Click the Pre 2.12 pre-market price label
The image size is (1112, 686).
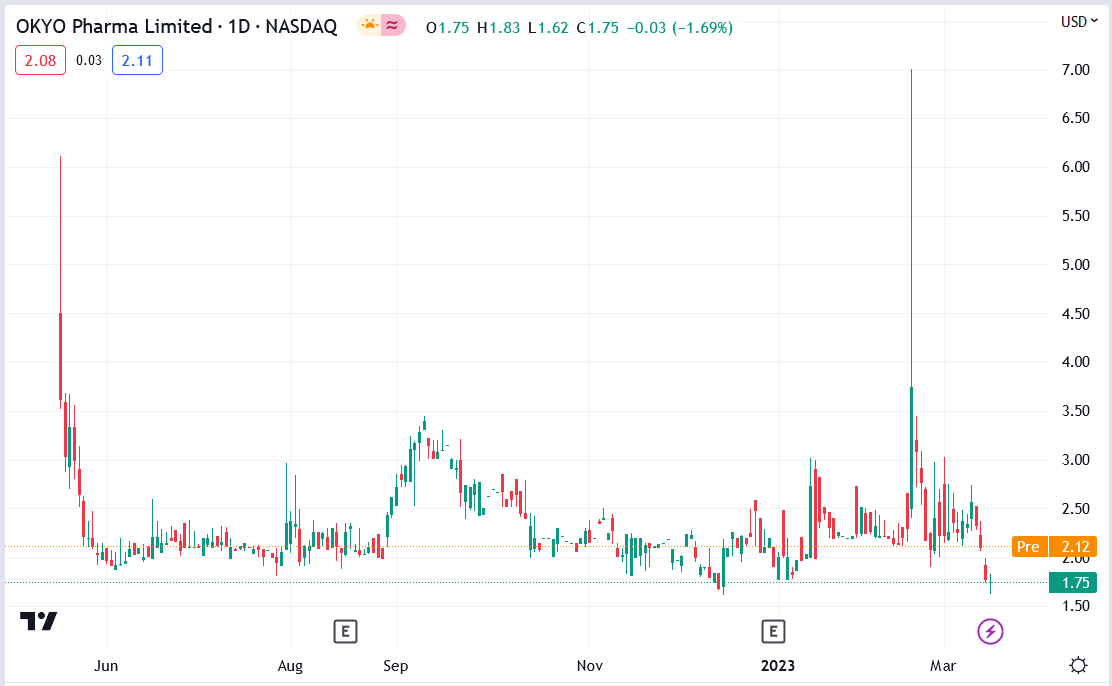pyautogui.click(x=1054, y=546)
